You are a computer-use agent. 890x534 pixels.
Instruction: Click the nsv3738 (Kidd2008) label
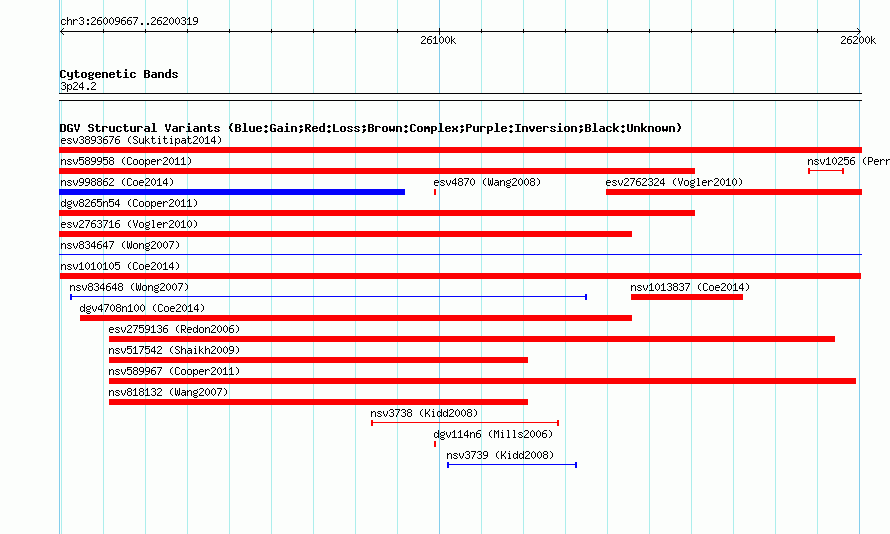click(x=424, y=413)
